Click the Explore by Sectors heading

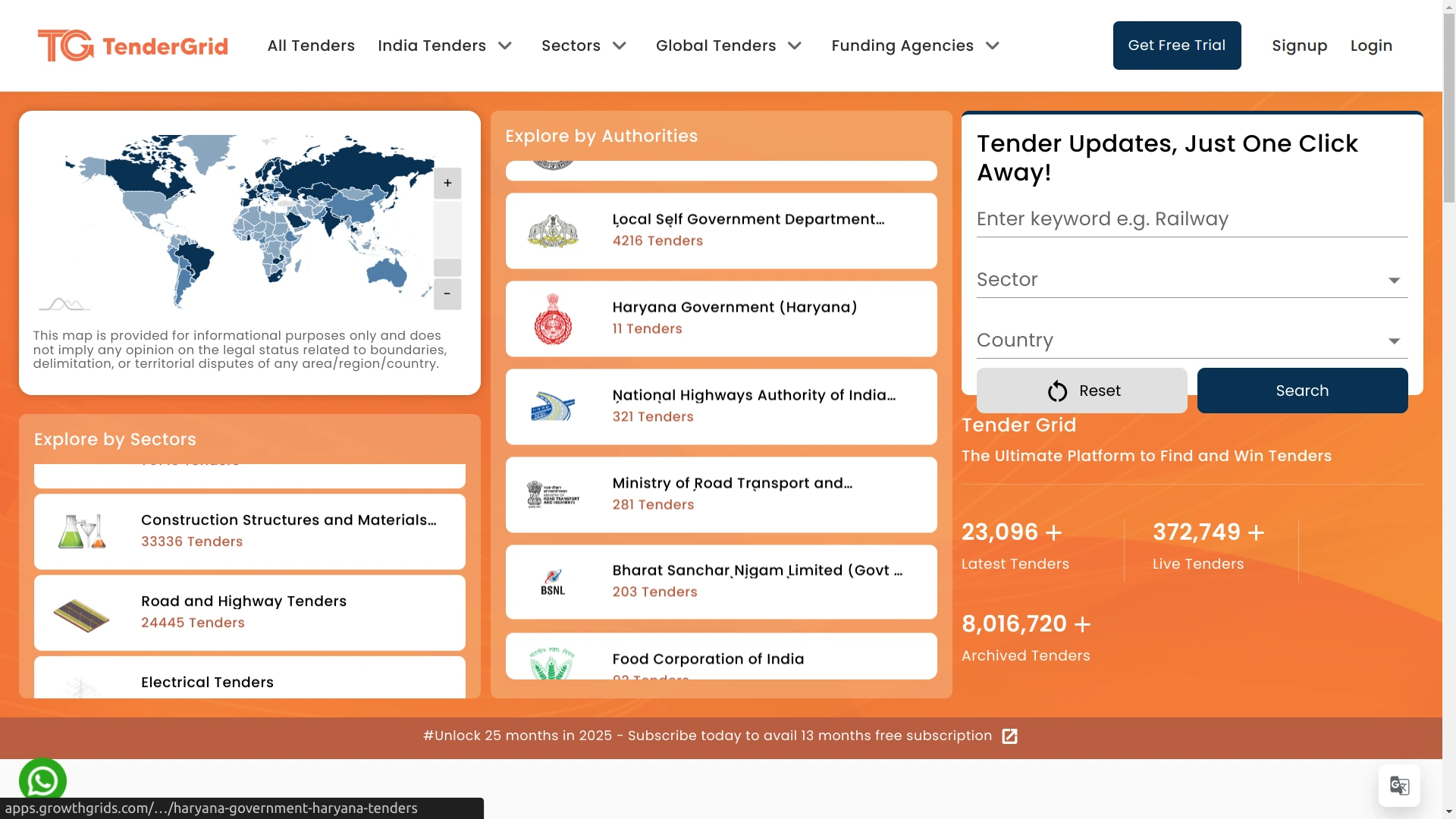coord(115,439)
